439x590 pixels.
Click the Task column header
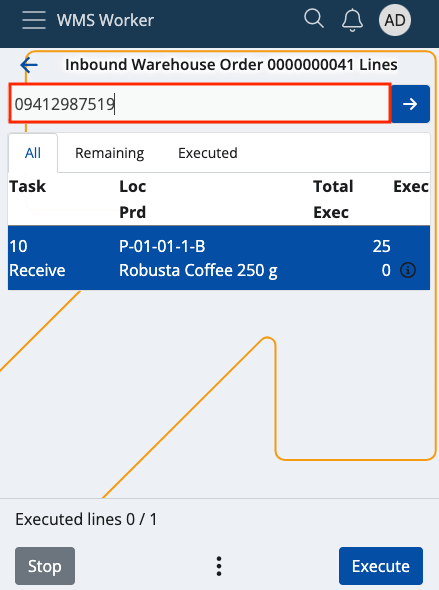(27, 187)
